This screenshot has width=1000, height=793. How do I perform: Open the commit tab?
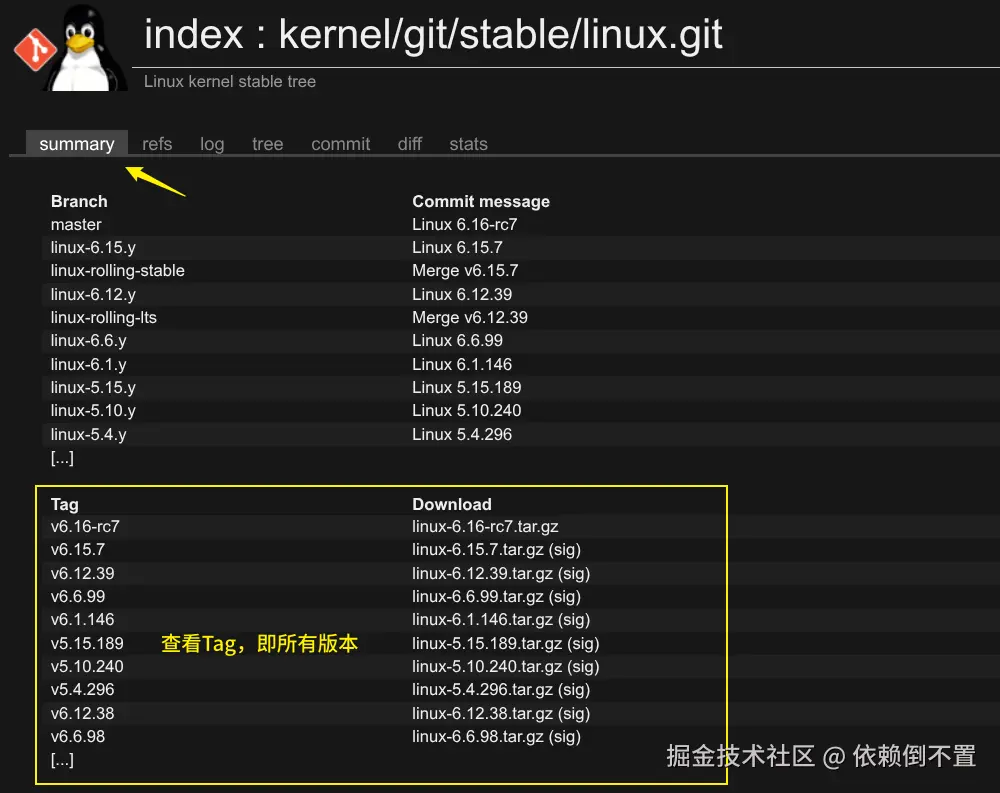click(340, 144)
